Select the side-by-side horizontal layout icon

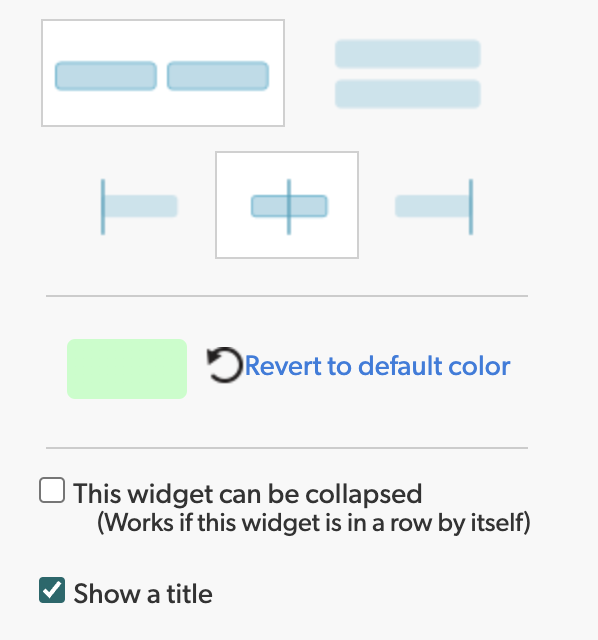coord(163,73)
